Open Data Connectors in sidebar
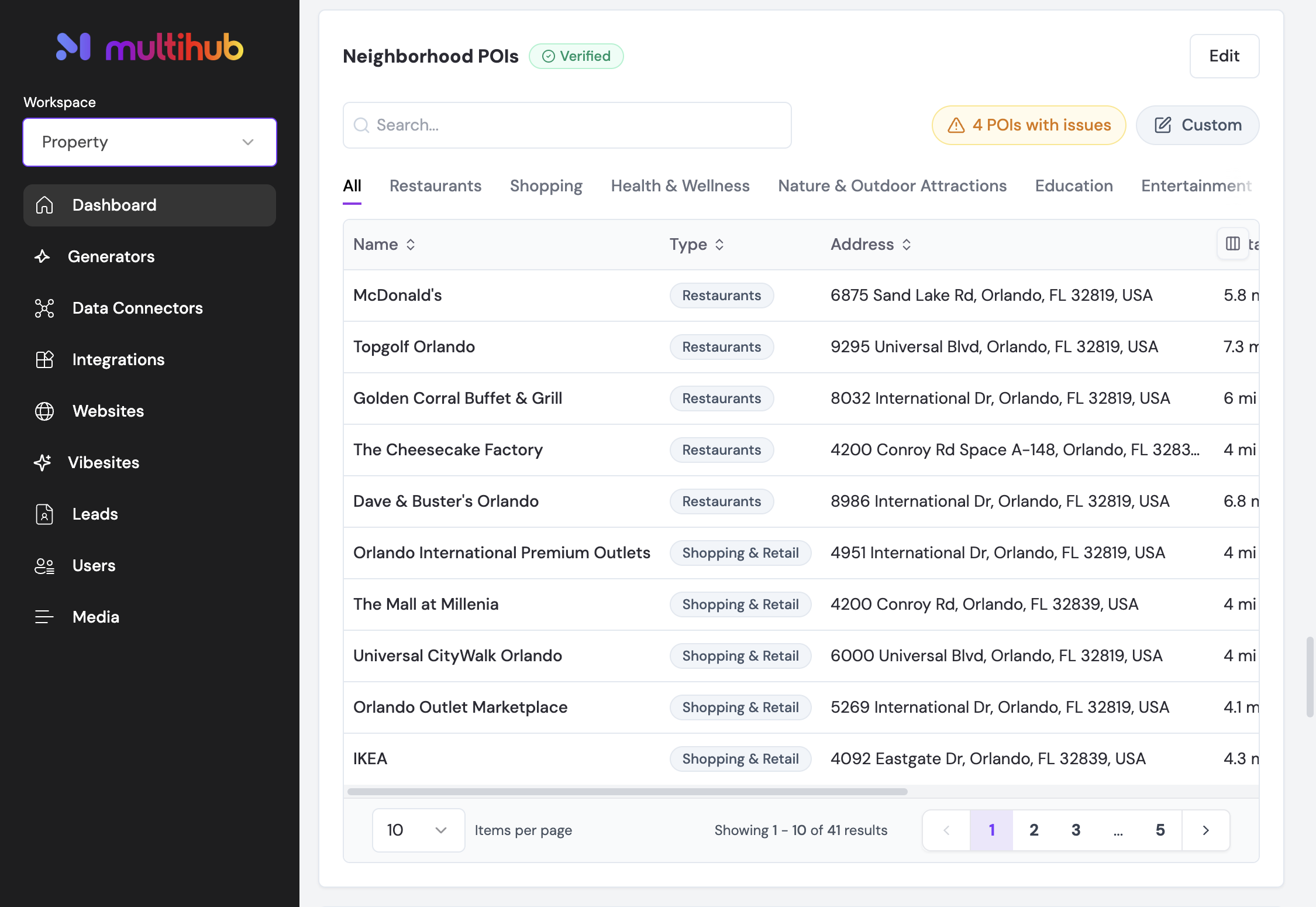The height and width of the screenshot is (907, 1316). coord(150,308)
